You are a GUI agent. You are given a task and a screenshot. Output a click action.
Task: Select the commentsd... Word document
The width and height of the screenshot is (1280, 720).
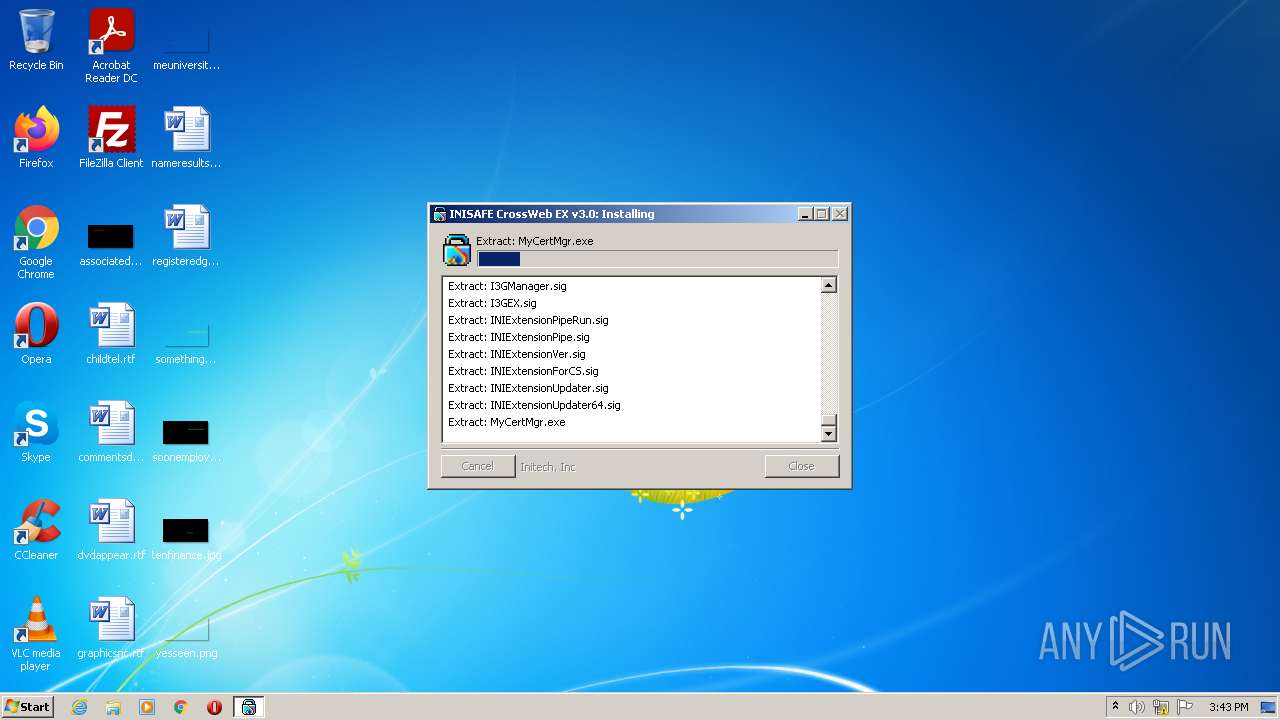click(x=111, y=433)
